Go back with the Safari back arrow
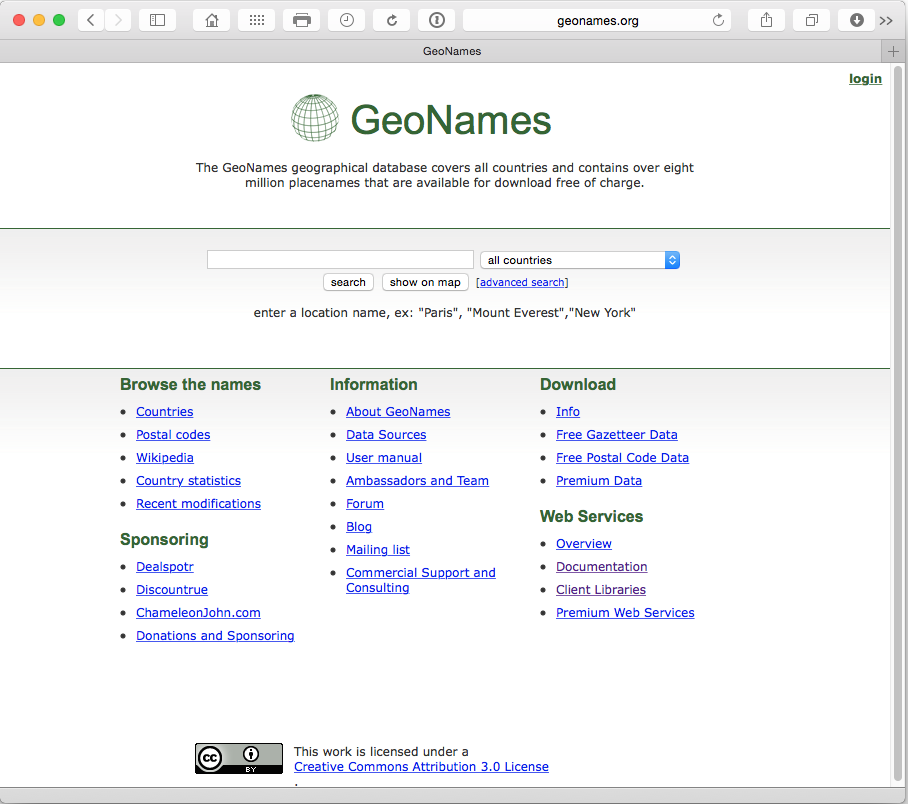Viewport: 908px width, 804px height. pos(91,20)
